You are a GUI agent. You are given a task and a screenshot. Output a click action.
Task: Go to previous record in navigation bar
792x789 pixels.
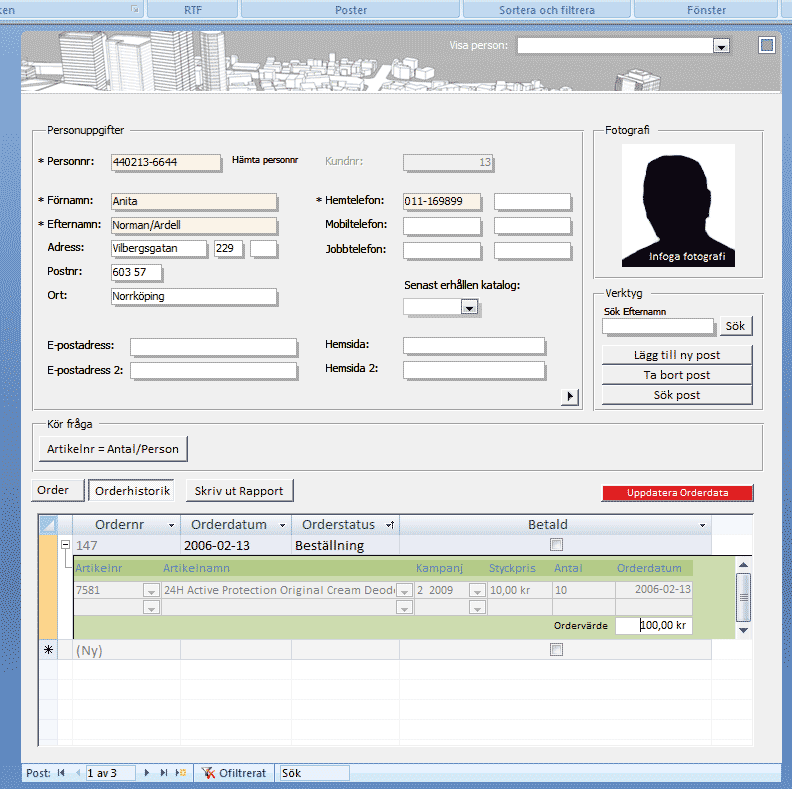click(x=78, y=772)
